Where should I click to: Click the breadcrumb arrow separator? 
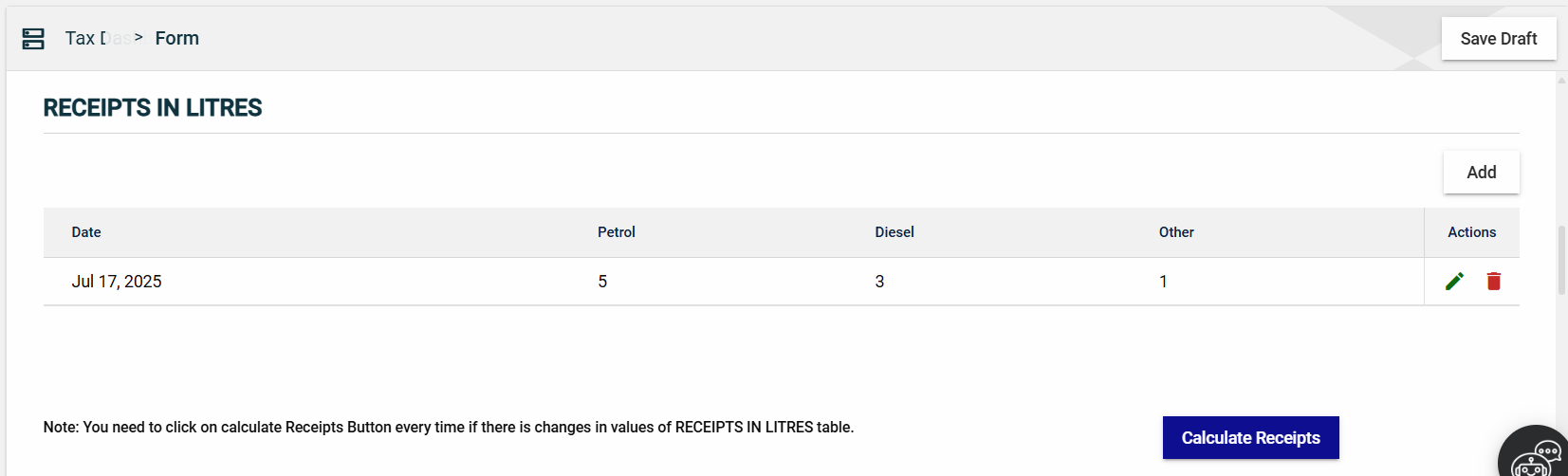tap(138, 38)
